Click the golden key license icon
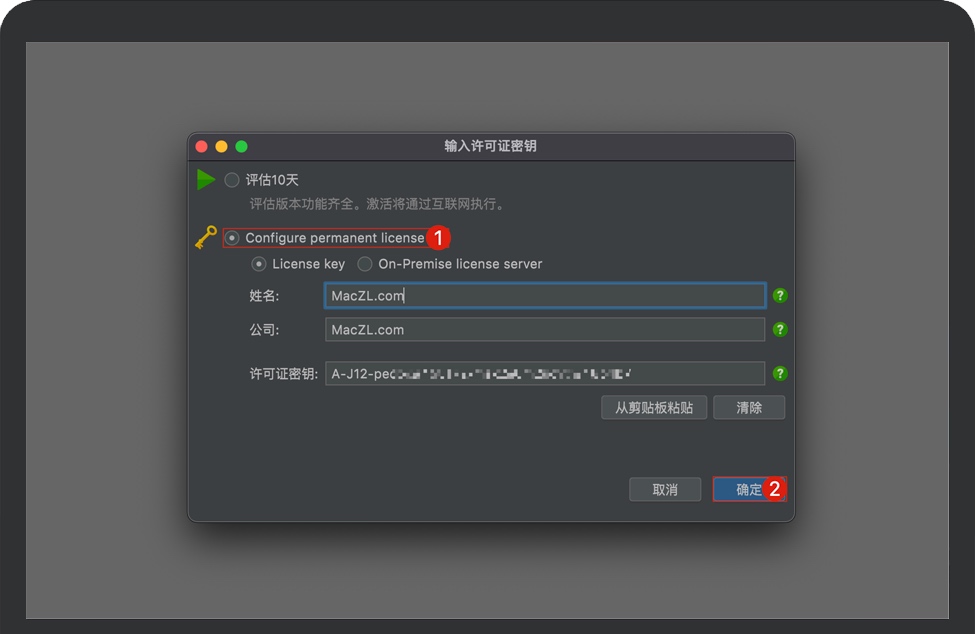The height and width of the screenshot is (634, 975). 206,237
